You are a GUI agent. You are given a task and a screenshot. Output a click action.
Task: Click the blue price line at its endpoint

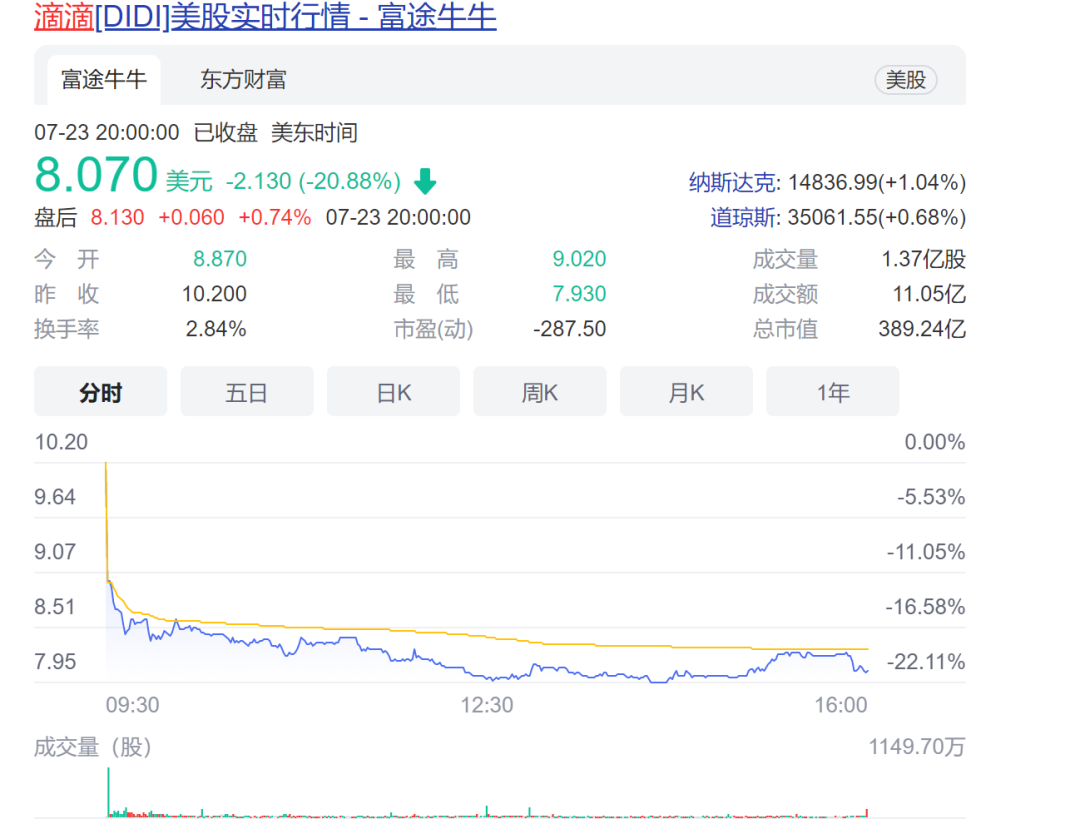866,670
